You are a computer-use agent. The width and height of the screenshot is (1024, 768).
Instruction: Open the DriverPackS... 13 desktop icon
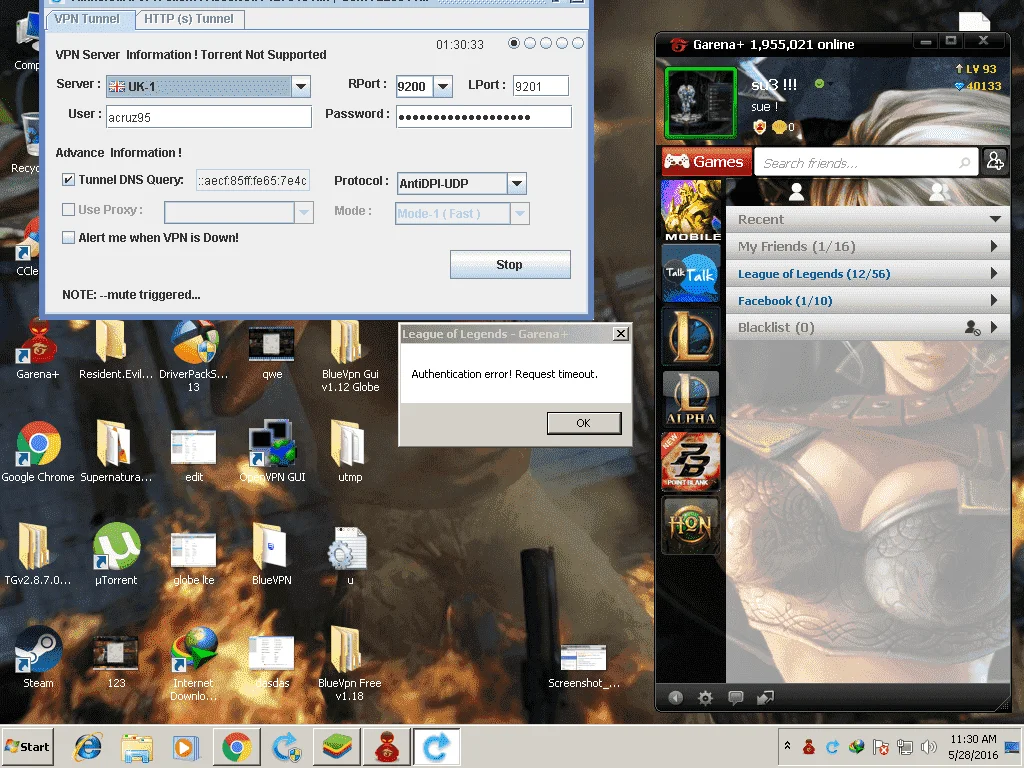pos(194,356)
